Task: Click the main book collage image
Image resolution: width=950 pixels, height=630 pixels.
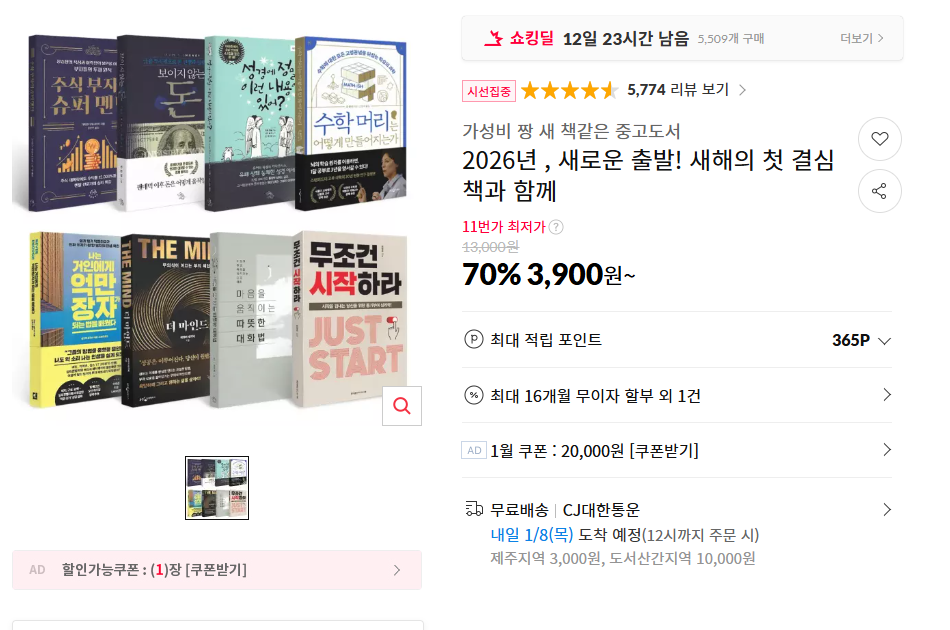Action: [217, 222]
